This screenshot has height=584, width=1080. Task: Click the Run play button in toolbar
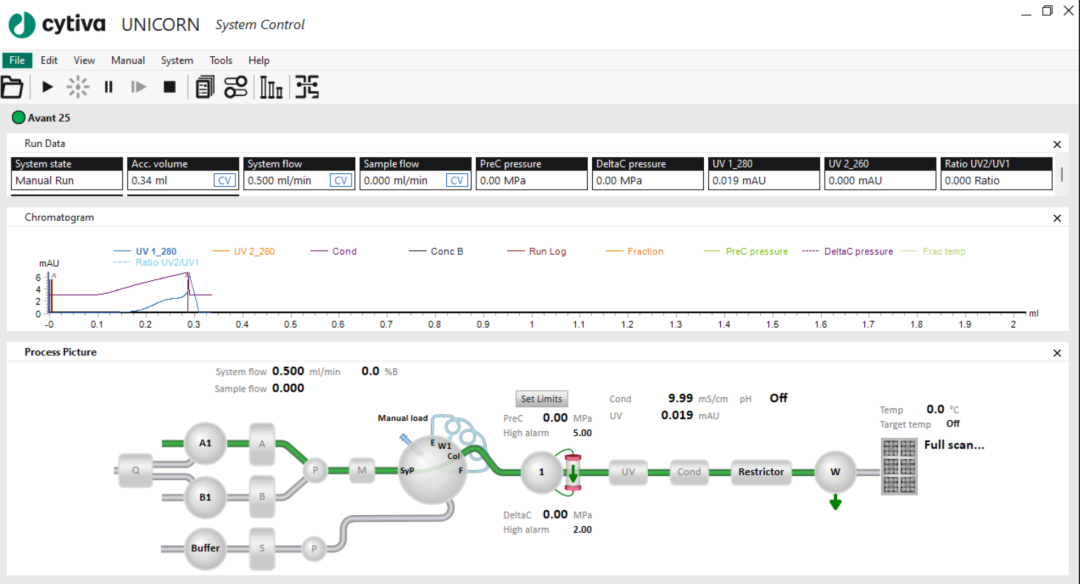pyautogui.click(x=48, y=87)
